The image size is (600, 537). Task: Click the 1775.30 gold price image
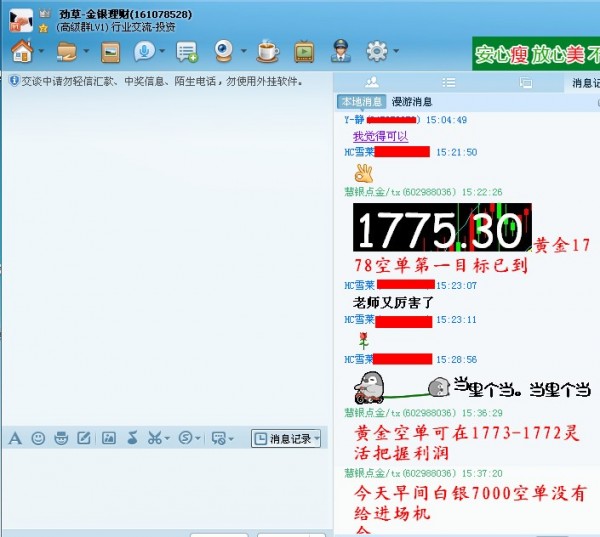point(442,228)
